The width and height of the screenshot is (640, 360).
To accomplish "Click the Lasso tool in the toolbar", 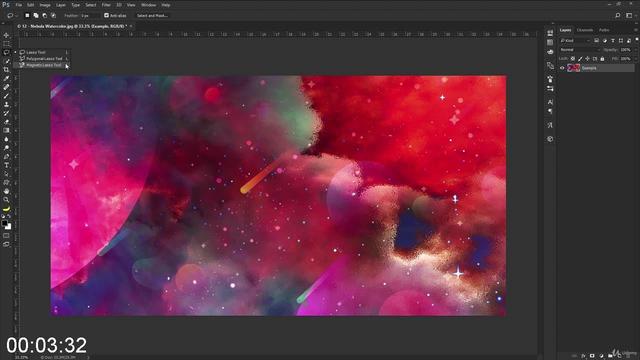I will (6, 53).
